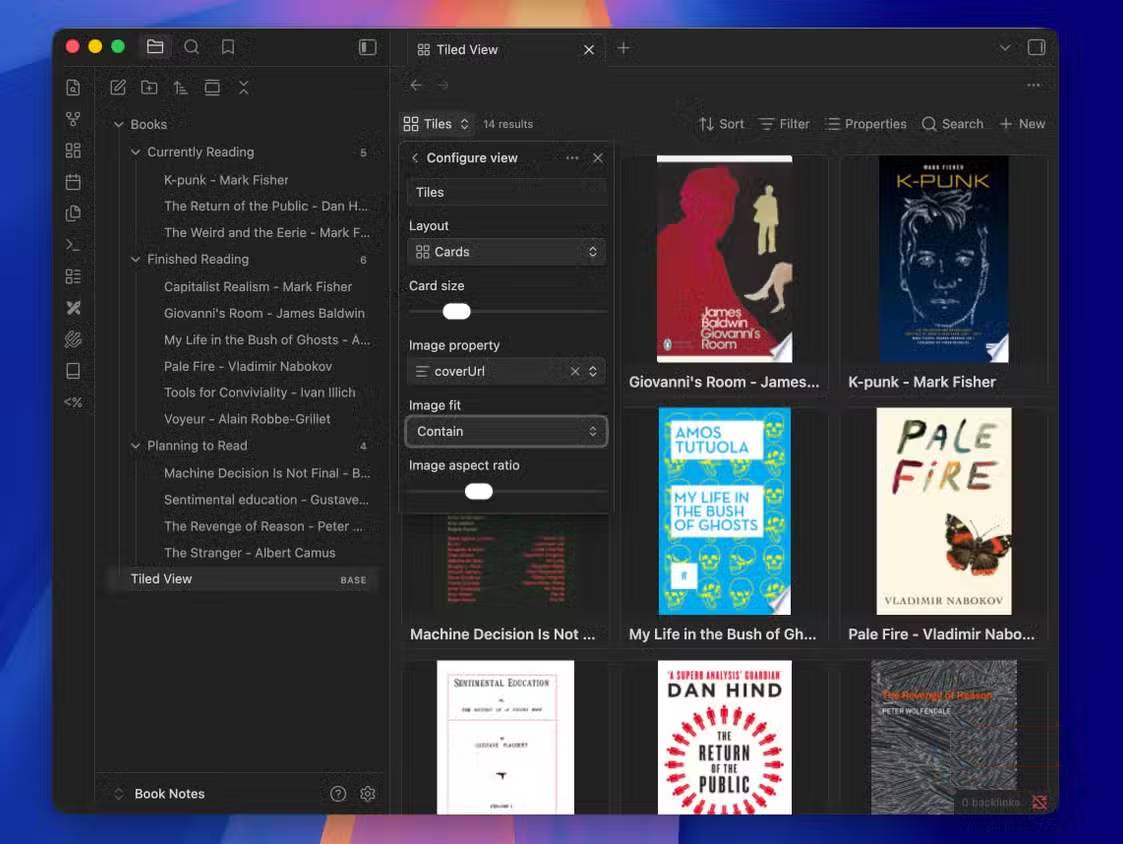The image size is (1123, 844).
Task: Open the daily note calendar icon
Action: coord(73,182)
